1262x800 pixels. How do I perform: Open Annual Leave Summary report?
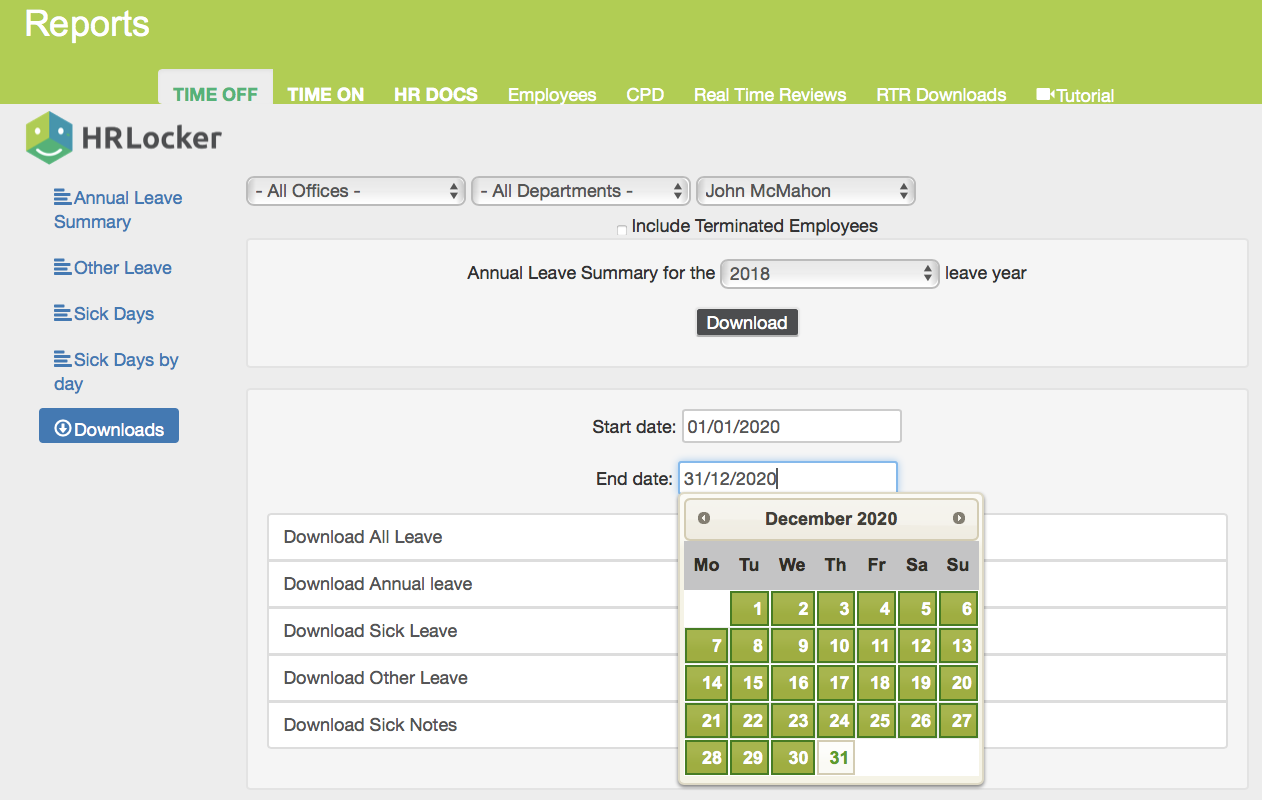coord(117,209)
